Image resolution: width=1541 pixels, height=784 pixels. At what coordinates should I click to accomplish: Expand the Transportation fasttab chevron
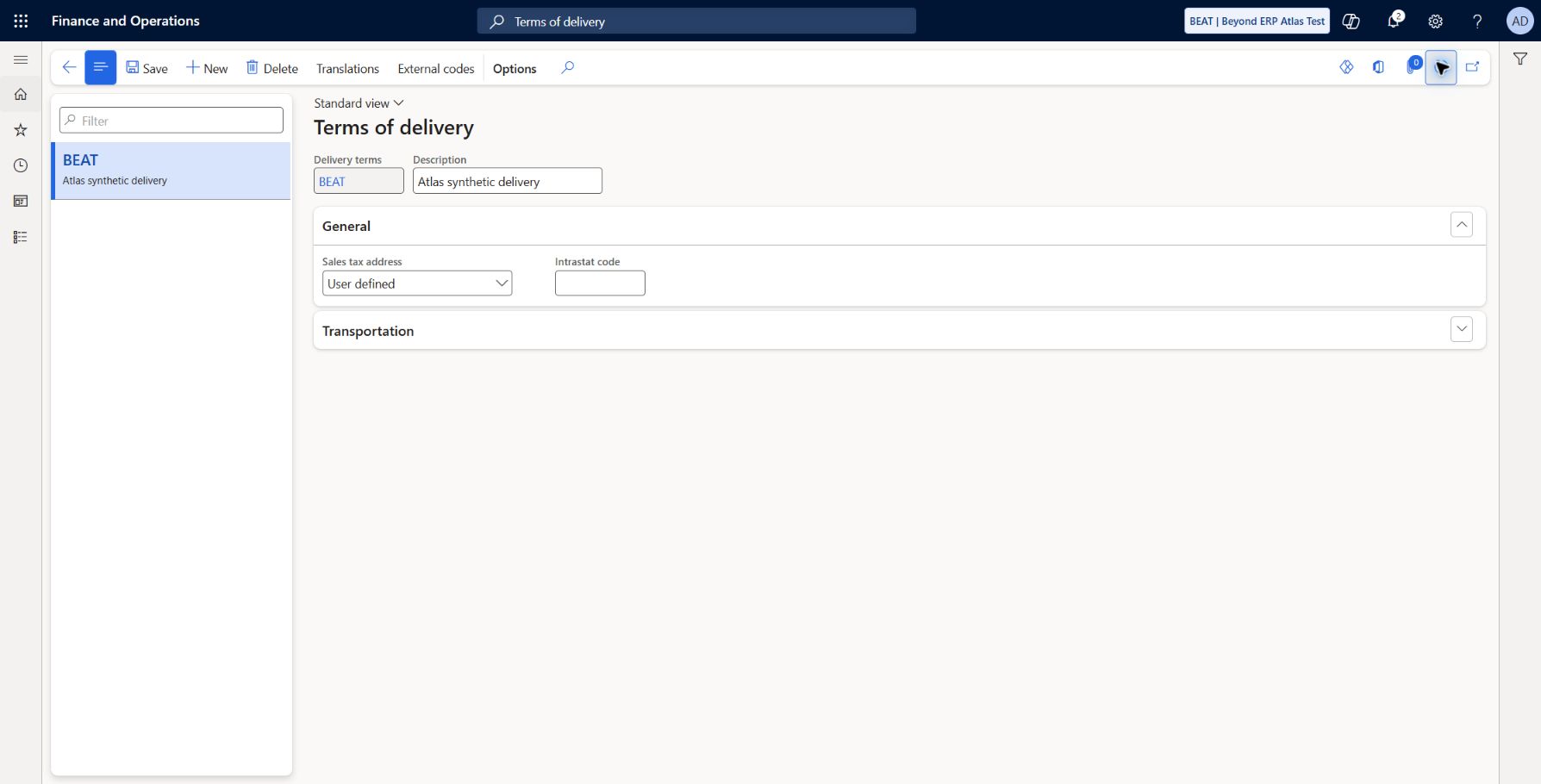pos(1462,329)
